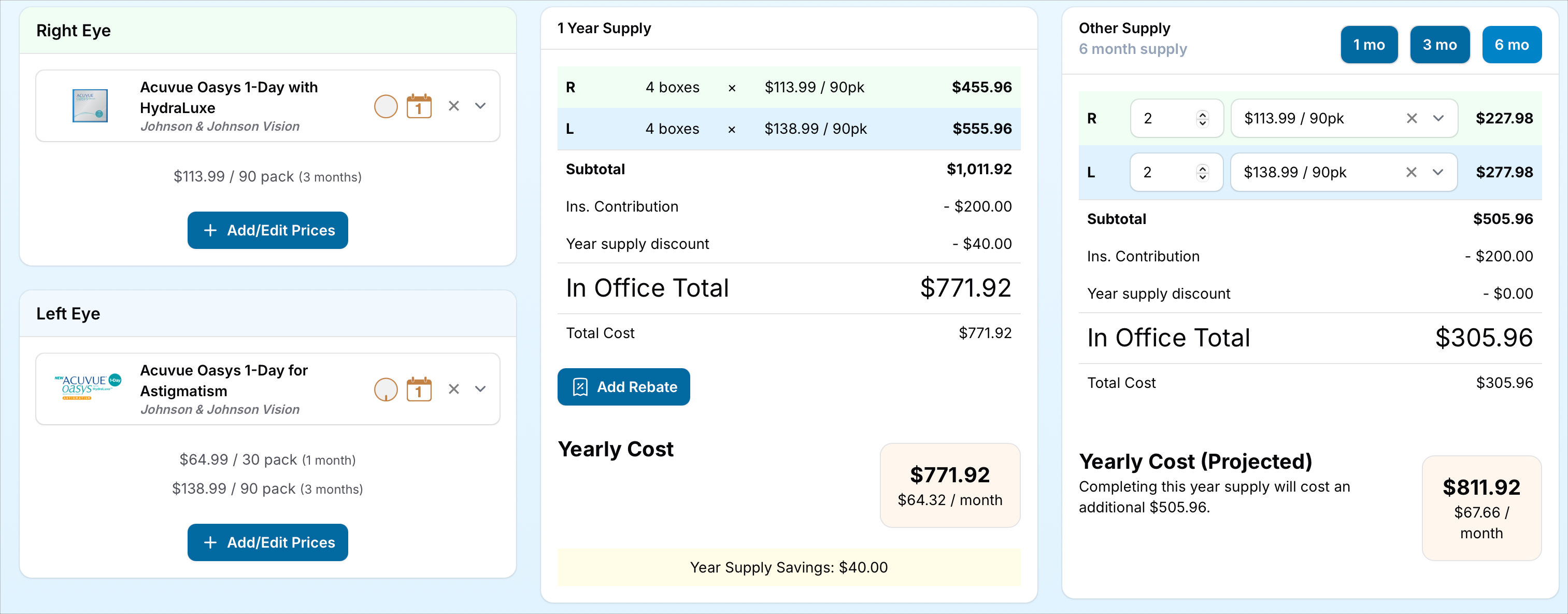Select the 3 mo supply option
The height and width of the screenshot is (614, 1568).
point(1439,45)
